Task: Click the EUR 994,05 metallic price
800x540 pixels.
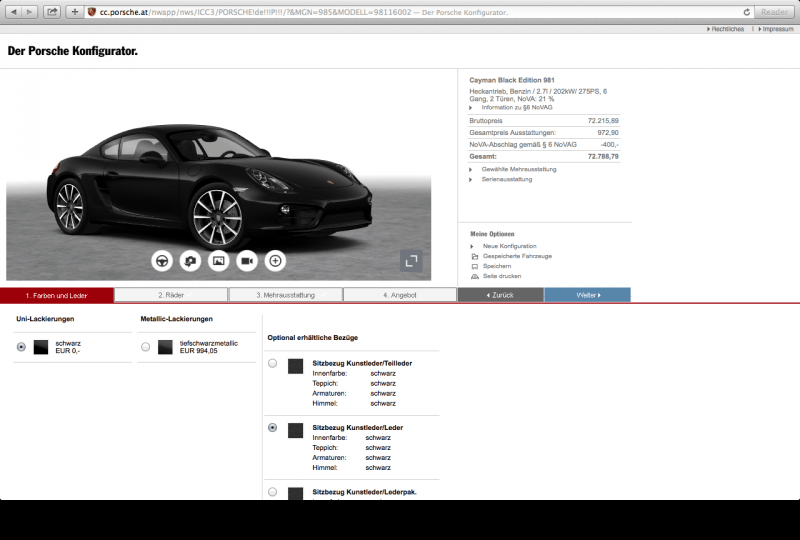Action: click(x=198, y=351)
